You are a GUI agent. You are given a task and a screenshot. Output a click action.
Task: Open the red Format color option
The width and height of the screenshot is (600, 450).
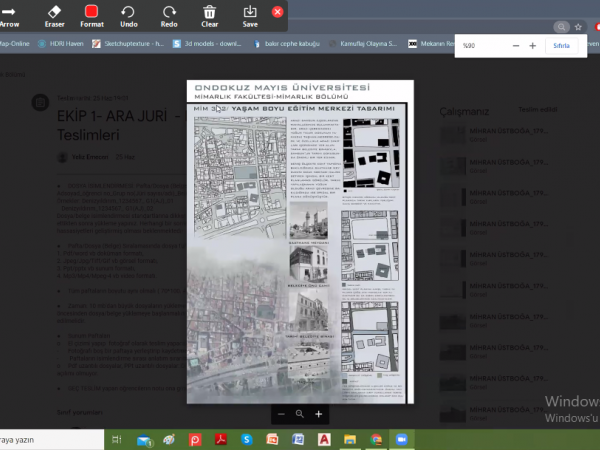(x=92, y=17)
